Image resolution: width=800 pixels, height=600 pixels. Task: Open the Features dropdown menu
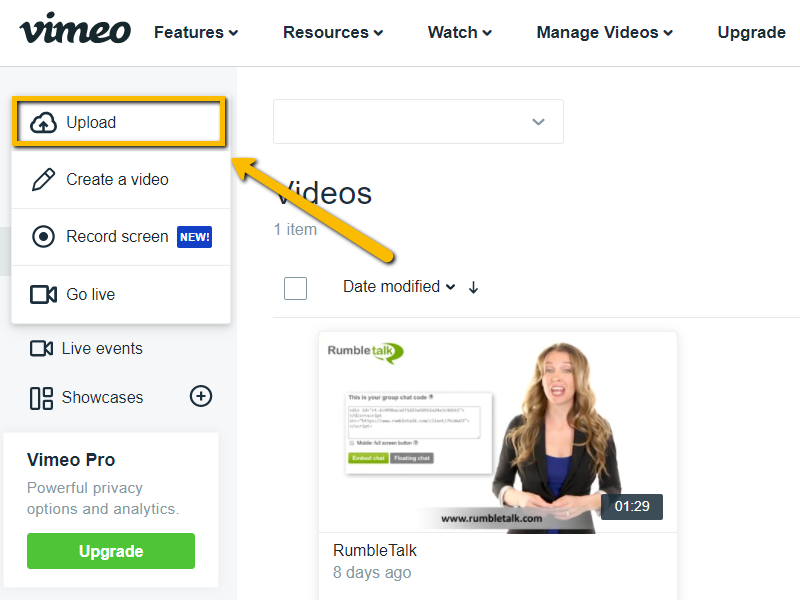(x=196, y=33)
